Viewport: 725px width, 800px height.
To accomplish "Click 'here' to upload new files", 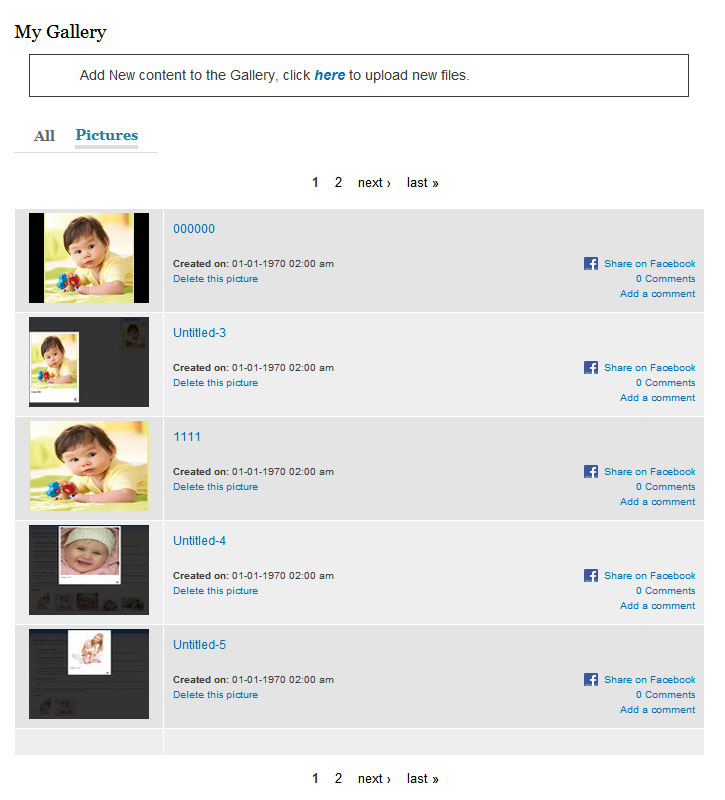I will tap(330, 75).
